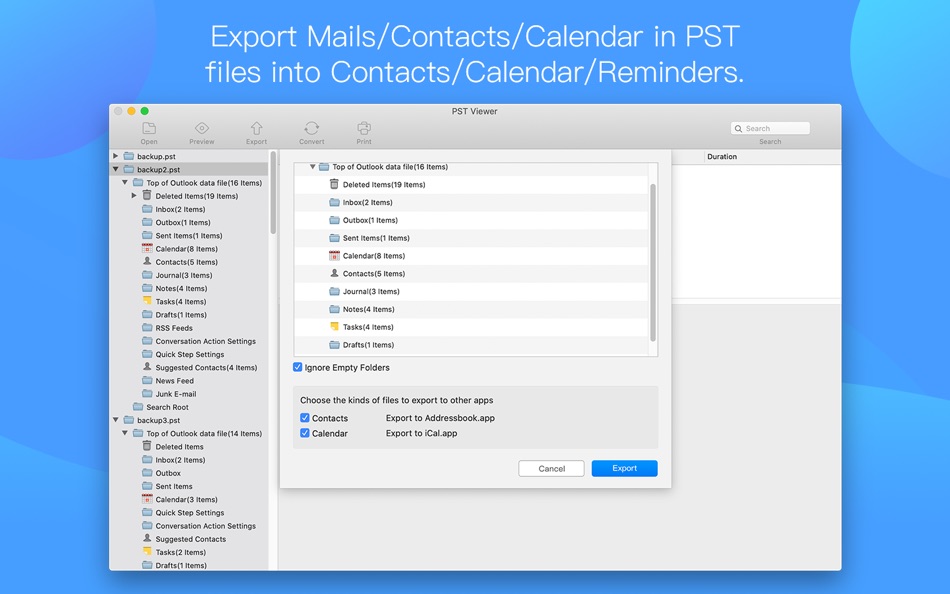The height and width of the screenshot is (594, 950).
Task: Click the Duration column header
Action: tap(722, 156)
